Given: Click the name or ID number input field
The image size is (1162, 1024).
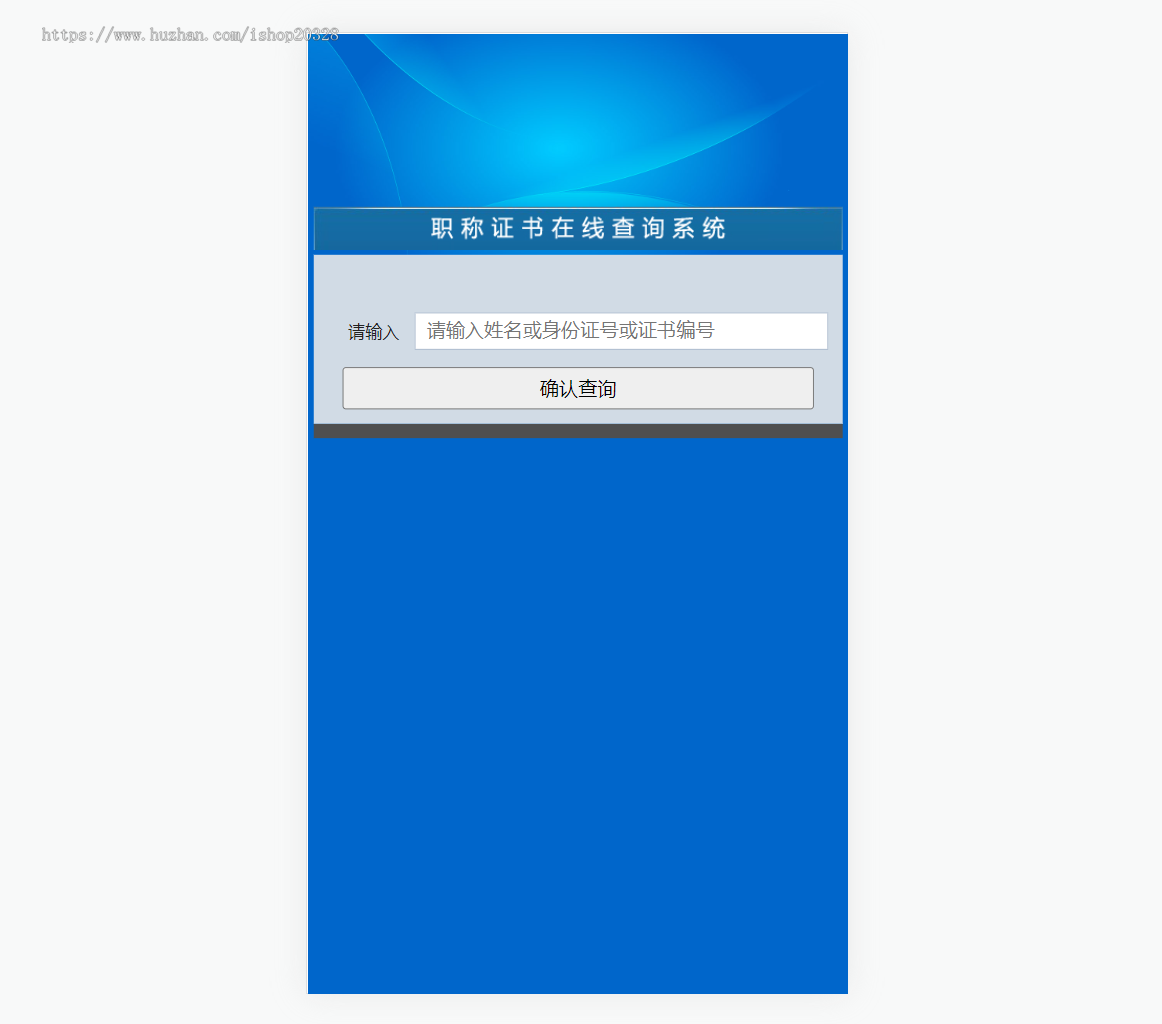Looking at the screenshot, I should (x=621, y=330).
